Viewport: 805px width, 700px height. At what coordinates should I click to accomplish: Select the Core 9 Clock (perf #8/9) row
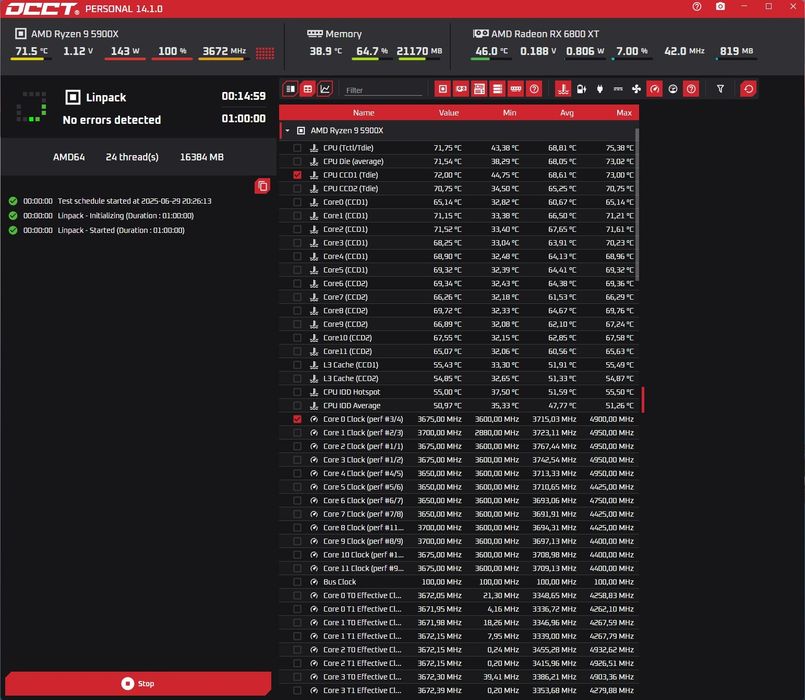[458, 541]
